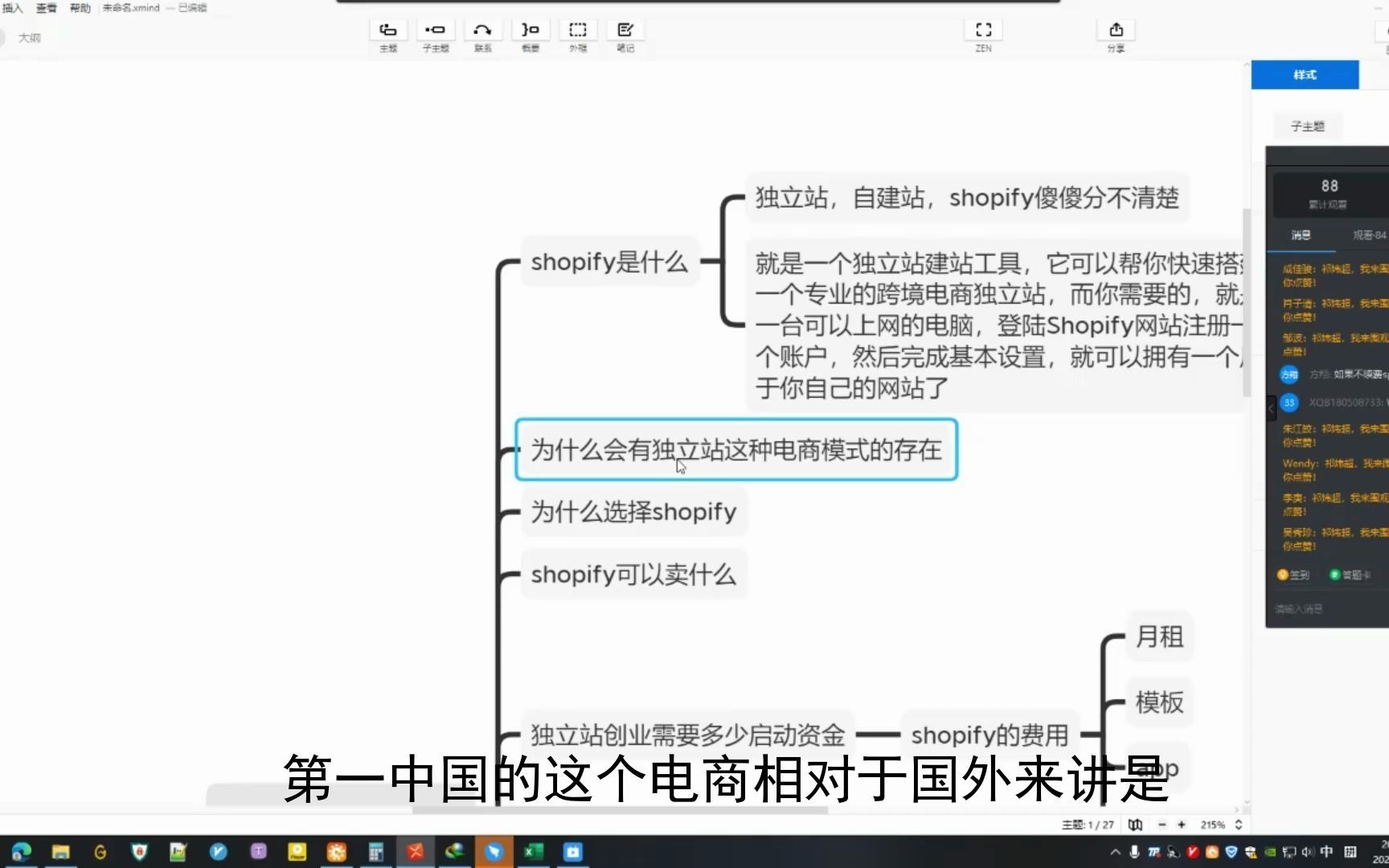Focus the 请输入消息 chat input field

(1330, 608)
